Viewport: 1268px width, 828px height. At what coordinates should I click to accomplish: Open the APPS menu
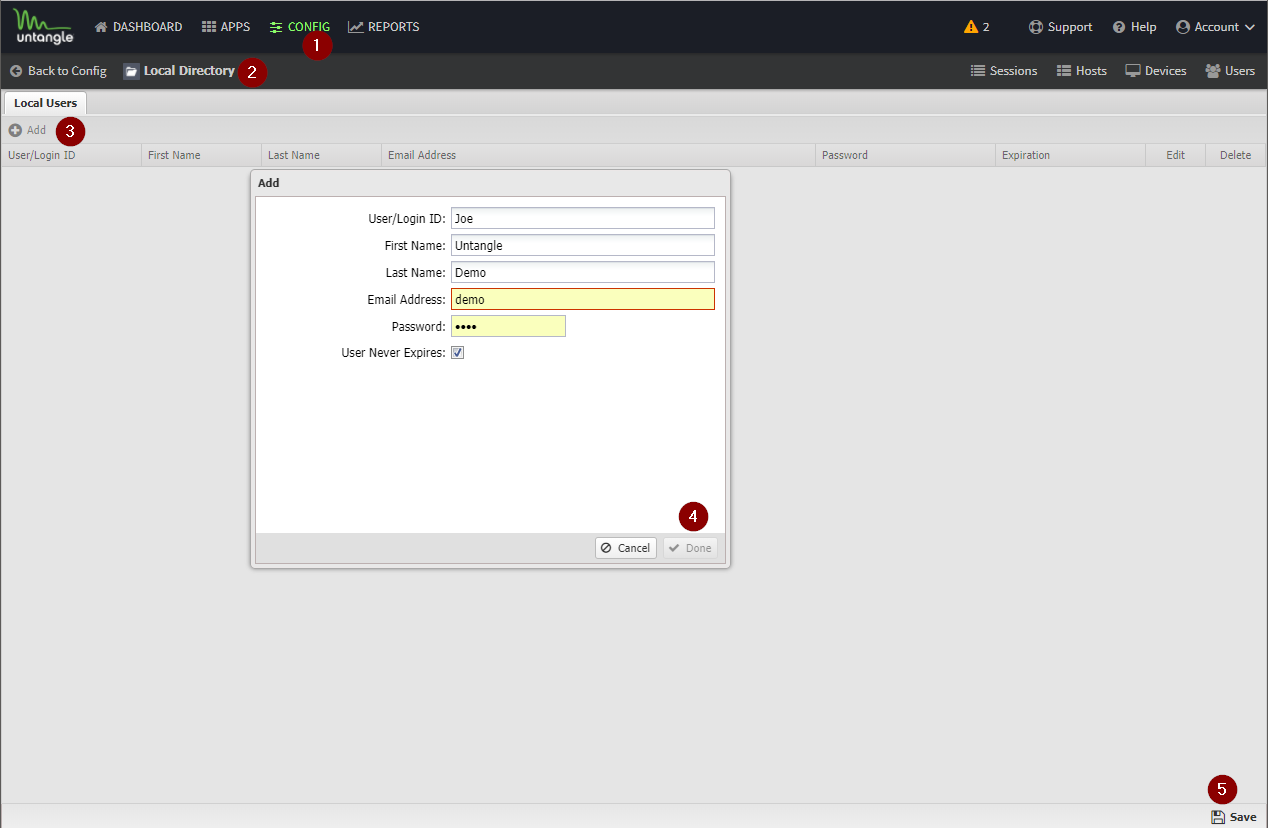(x=235, y=27)
